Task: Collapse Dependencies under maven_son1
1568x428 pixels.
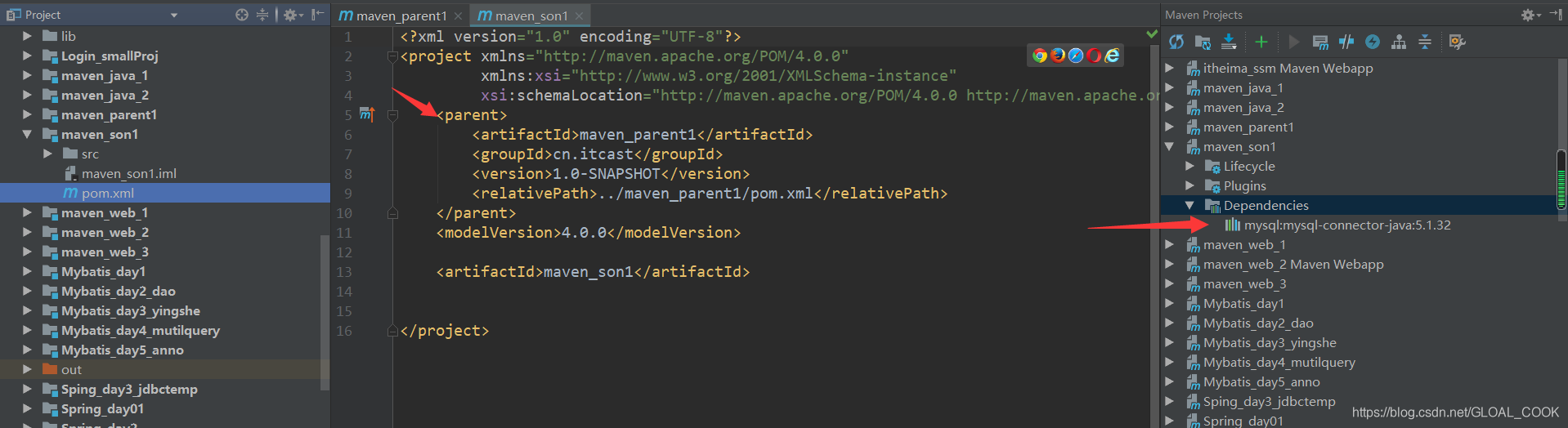Action: tap(1189, 205)
